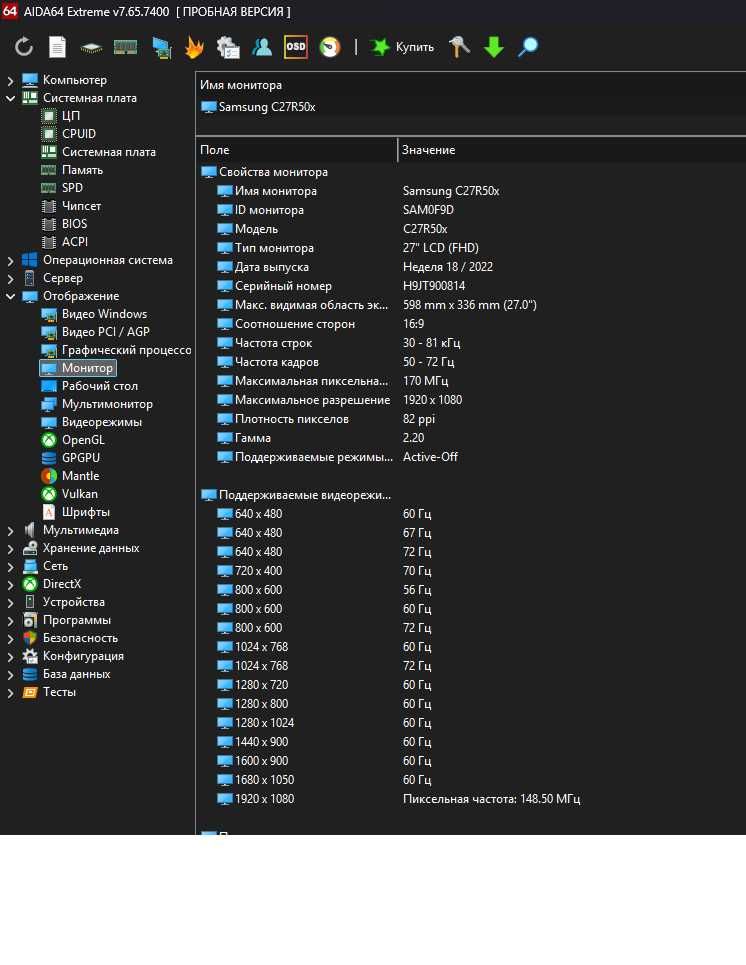Expand the Компьютер tree node
The width and height of the screenshot is (746, 965).
[10, 81]
